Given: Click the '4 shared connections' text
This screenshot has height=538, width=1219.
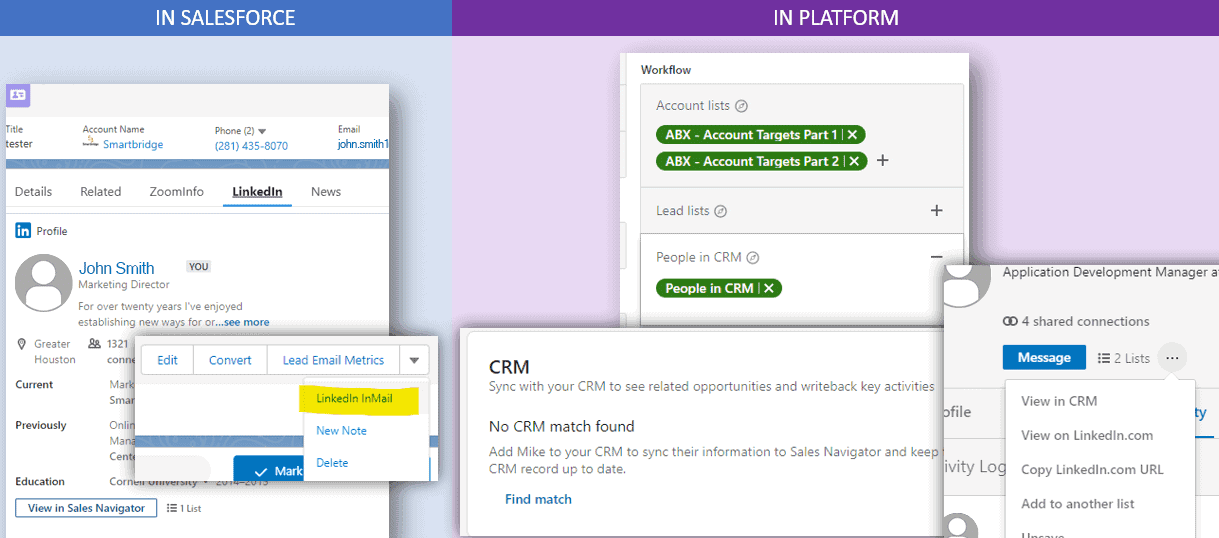Looking at the screenshot, I should pos(1085,322).
